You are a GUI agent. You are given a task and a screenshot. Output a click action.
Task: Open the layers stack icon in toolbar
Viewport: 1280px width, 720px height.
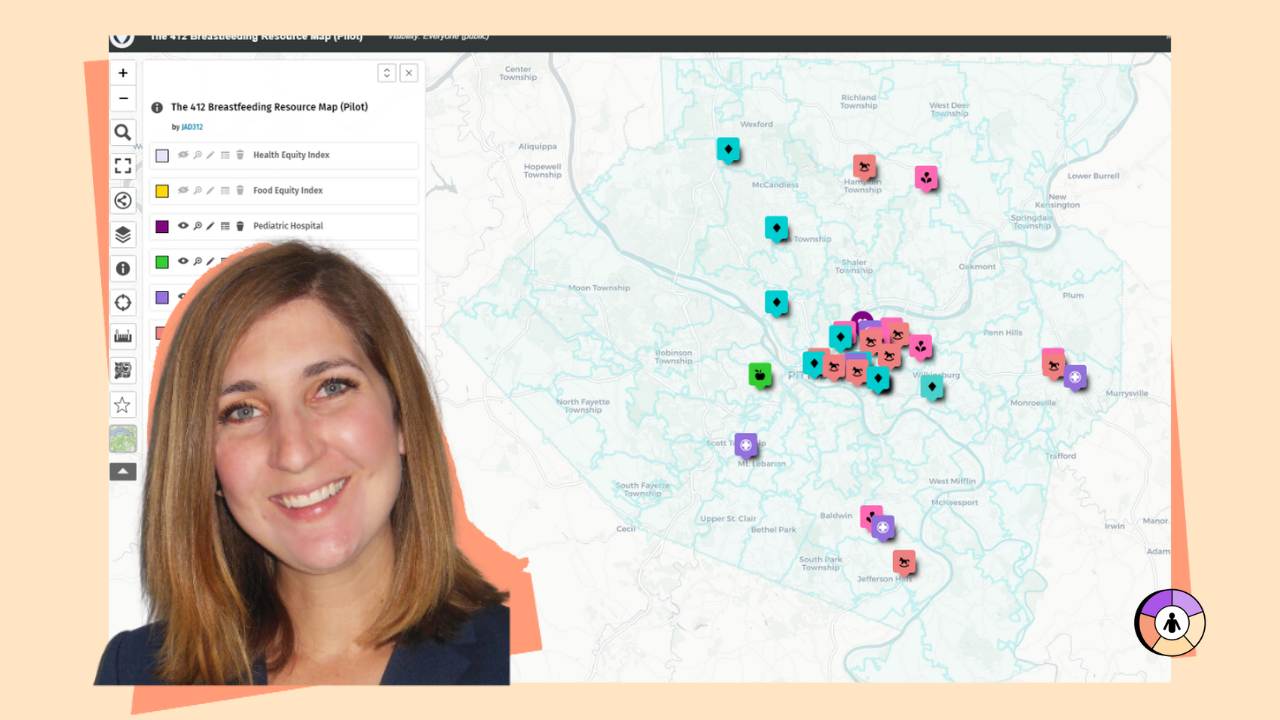click(x=123, y=234)
